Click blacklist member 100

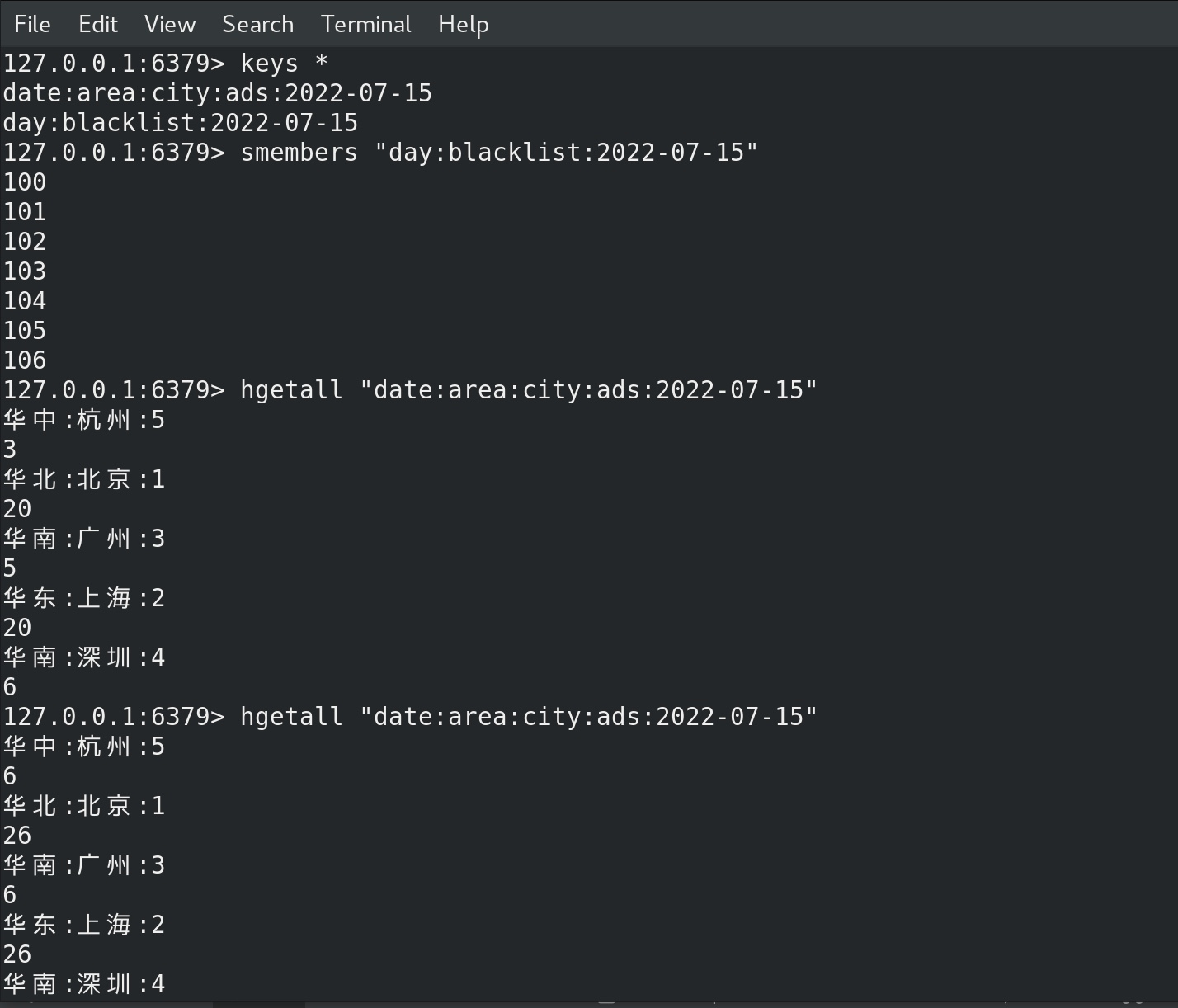click(x=25, y=182)
